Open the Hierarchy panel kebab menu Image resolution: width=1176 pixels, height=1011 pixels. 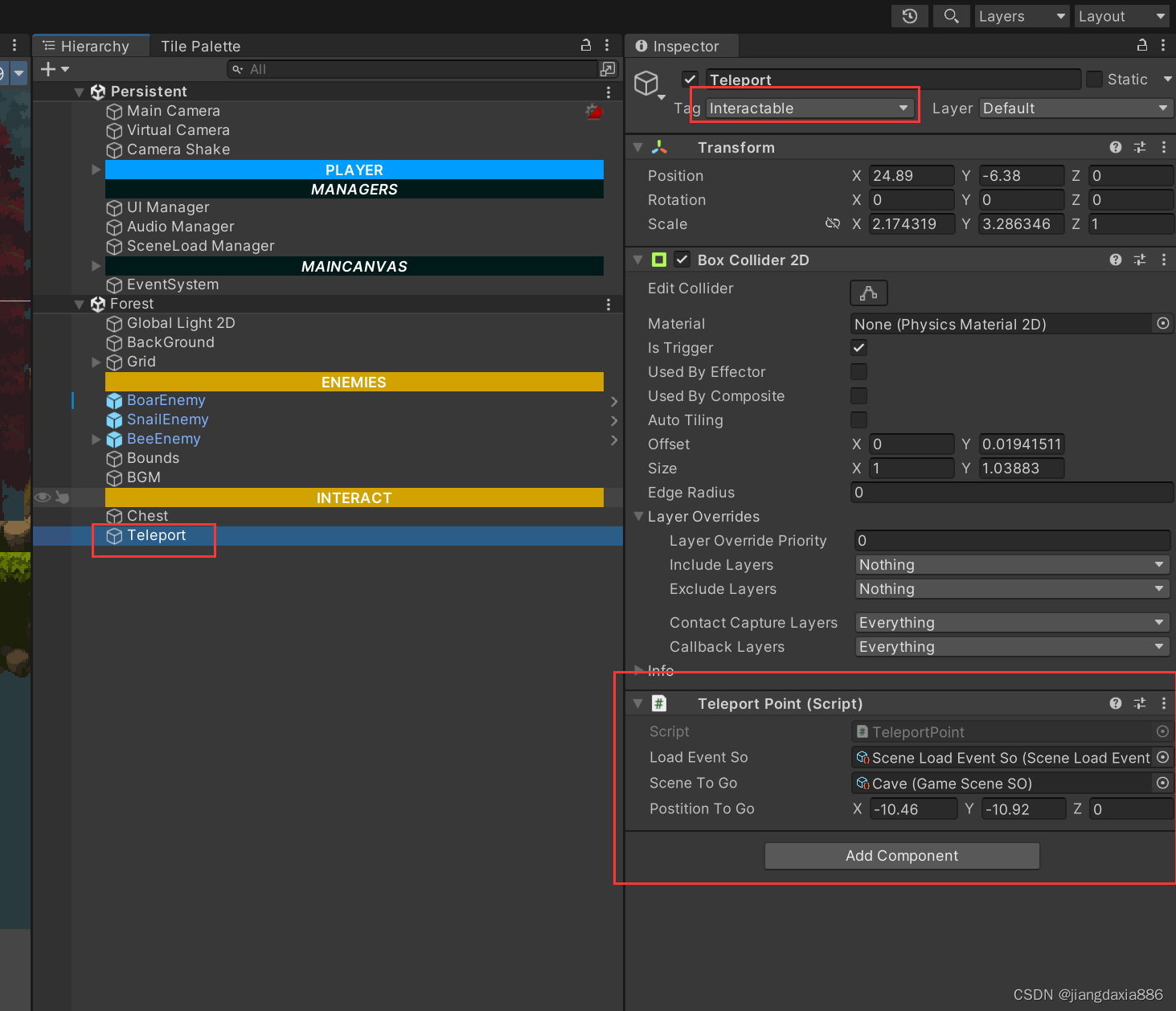(607, 46)
